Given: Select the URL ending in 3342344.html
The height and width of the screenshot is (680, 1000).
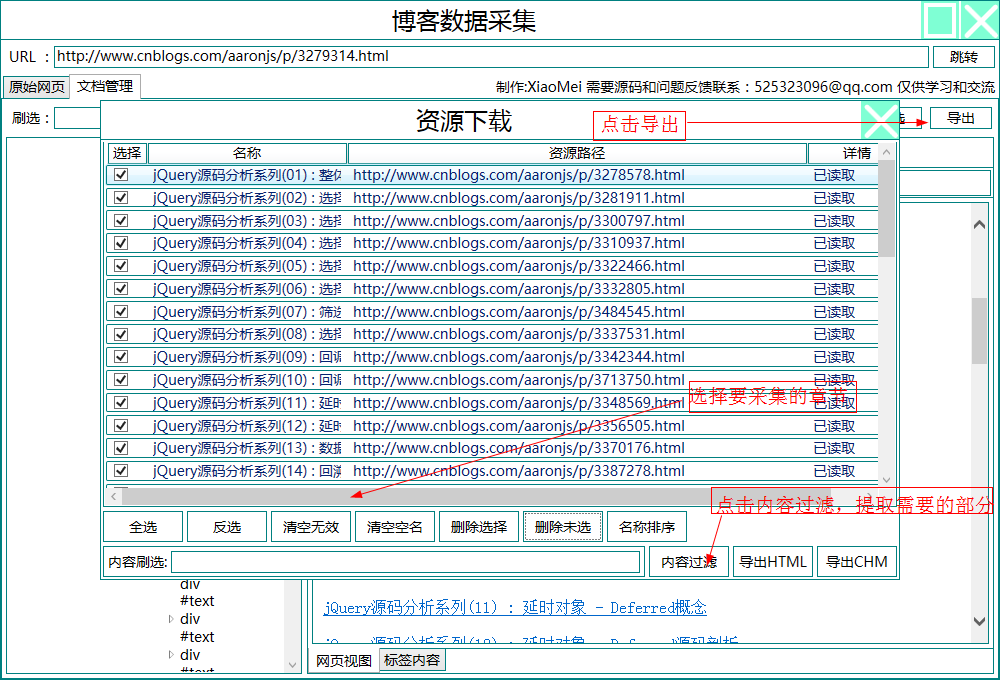Looking at the screenshot, I should click(518, 357).
